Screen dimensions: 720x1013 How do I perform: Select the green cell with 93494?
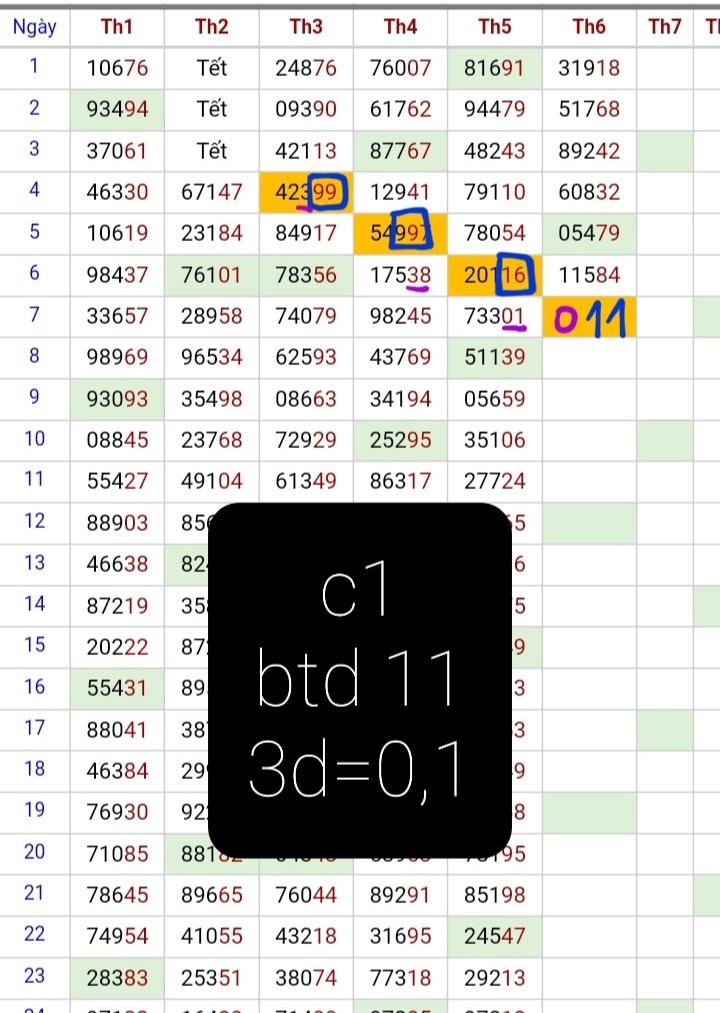click(x=117, y=109)
